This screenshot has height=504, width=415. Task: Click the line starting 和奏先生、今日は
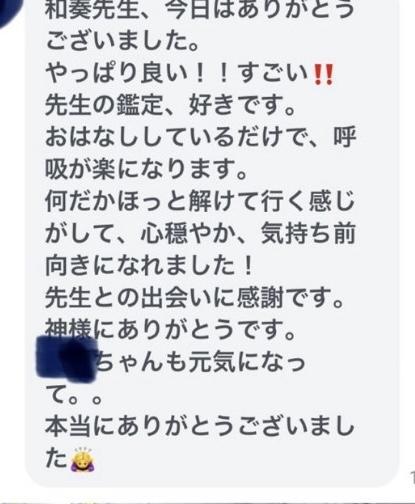(199, 9)
